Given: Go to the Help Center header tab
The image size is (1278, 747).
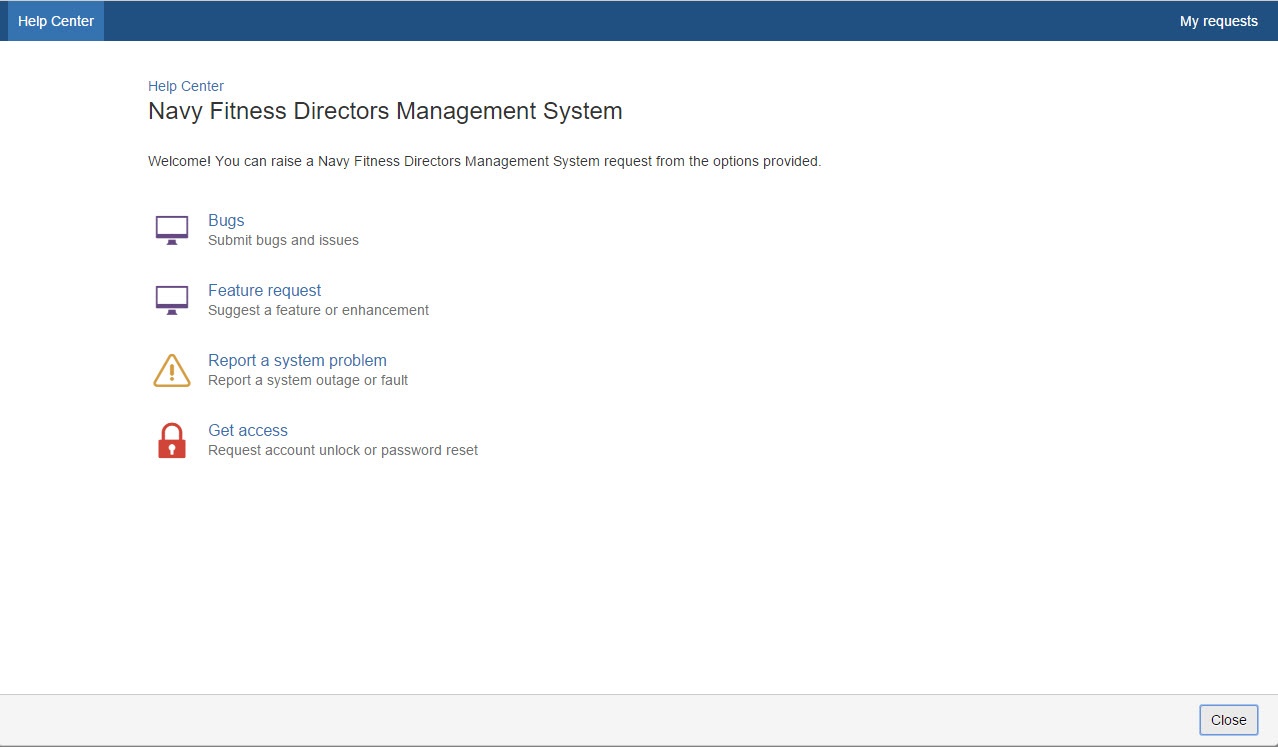Looking at the screenshot, I should point(56,21).
